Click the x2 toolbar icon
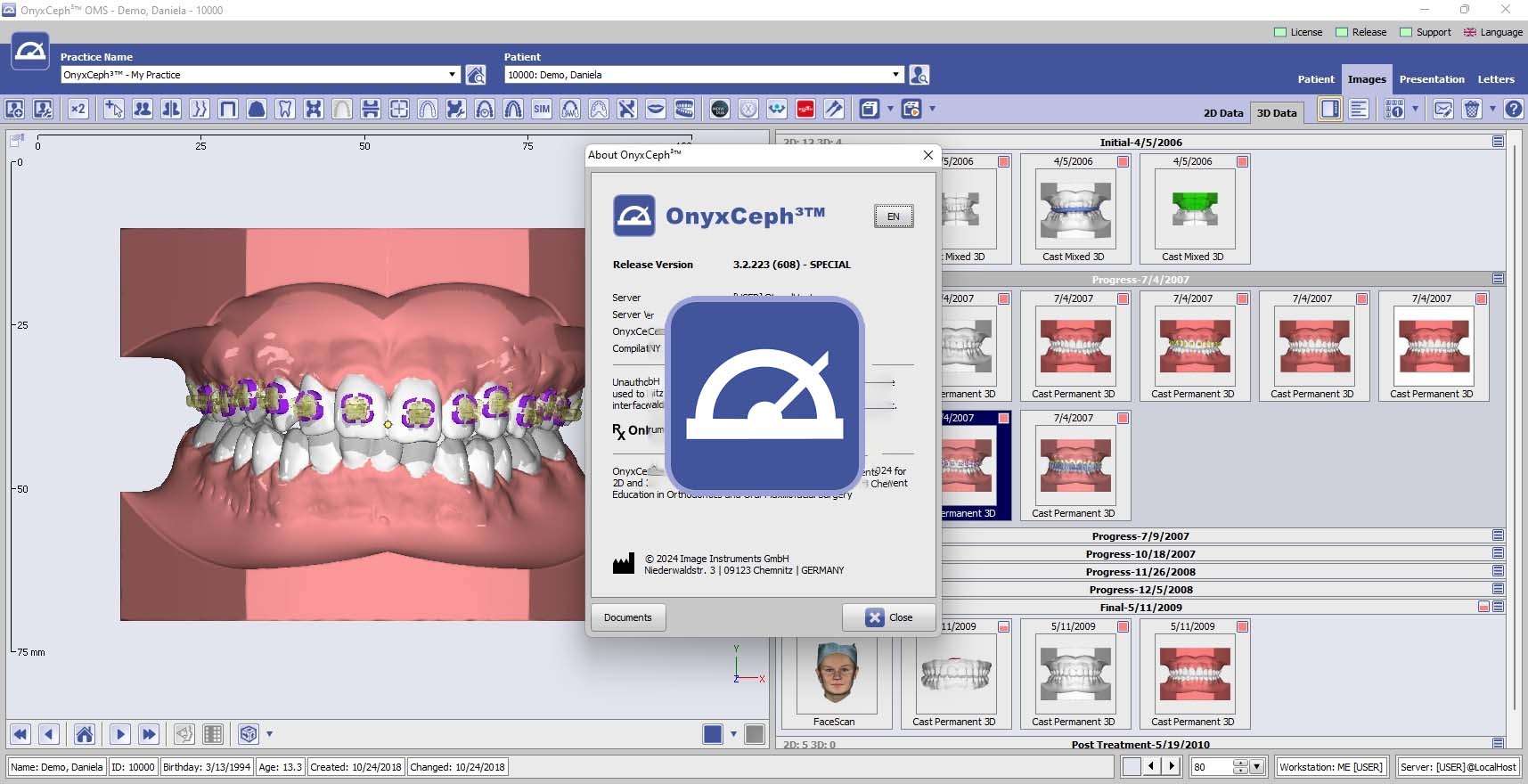 [78, 110]
